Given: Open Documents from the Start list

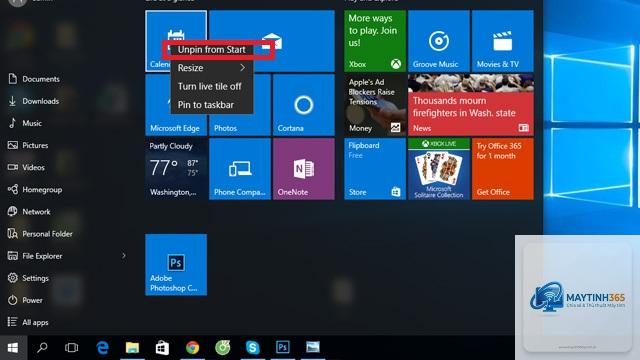Looking at the screenshot, I should coord(34,79).
